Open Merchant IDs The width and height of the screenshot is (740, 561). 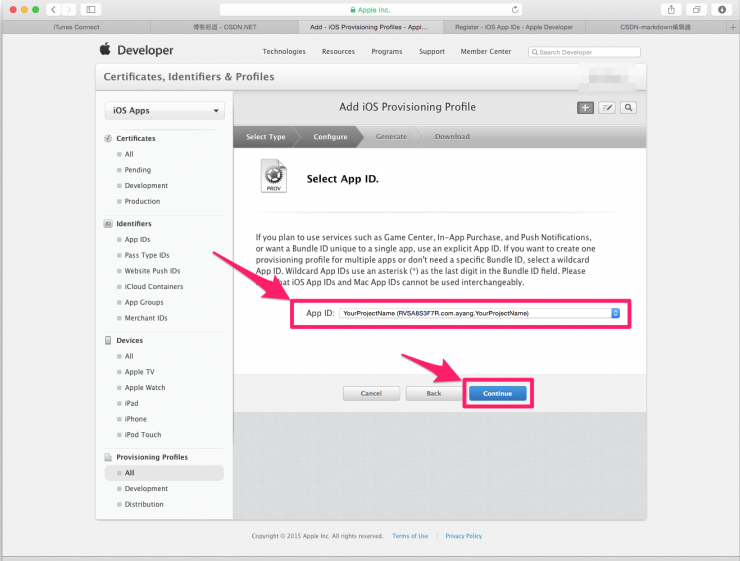(146, 318)
